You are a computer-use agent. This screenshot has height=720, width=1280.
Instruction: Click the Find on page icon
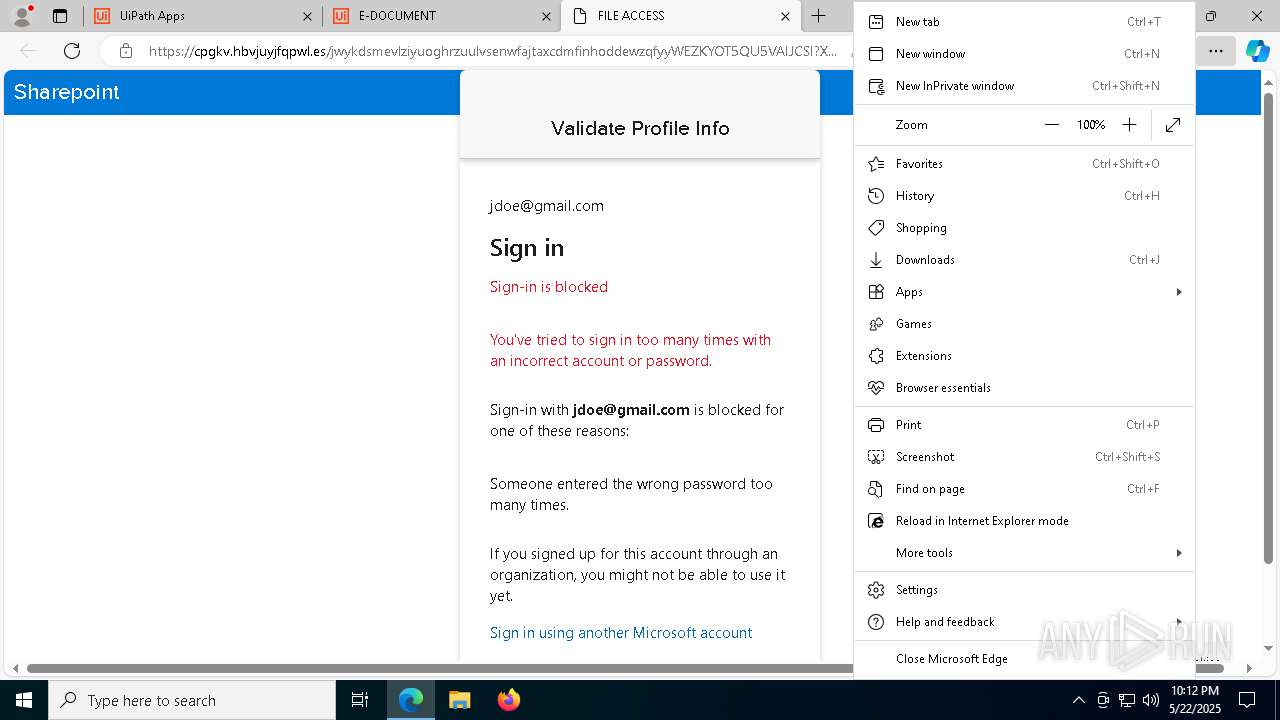(x=876, y=489)
